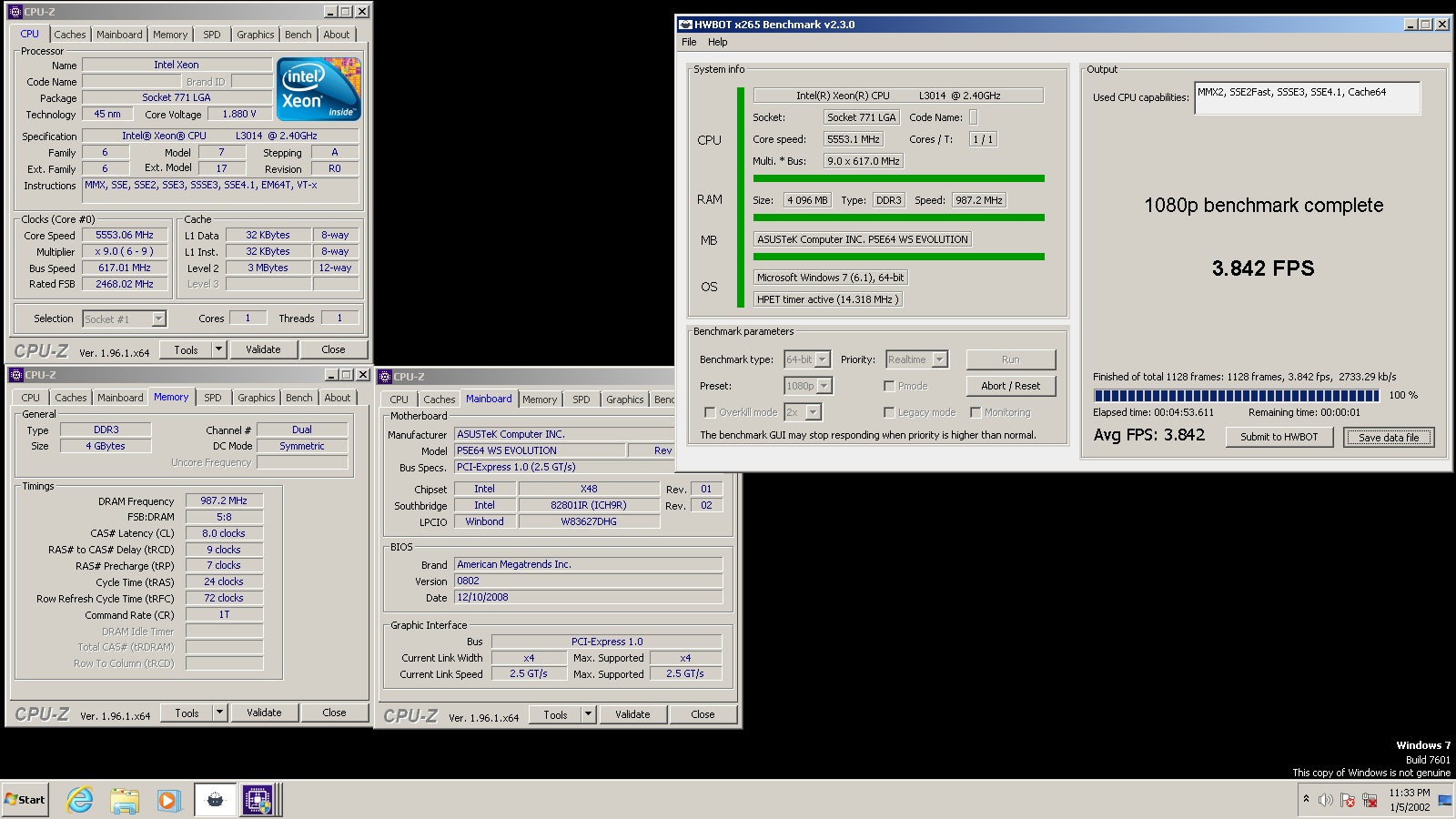Click Close button in the Memory window
1456x819 pixels.
(334, 713)
